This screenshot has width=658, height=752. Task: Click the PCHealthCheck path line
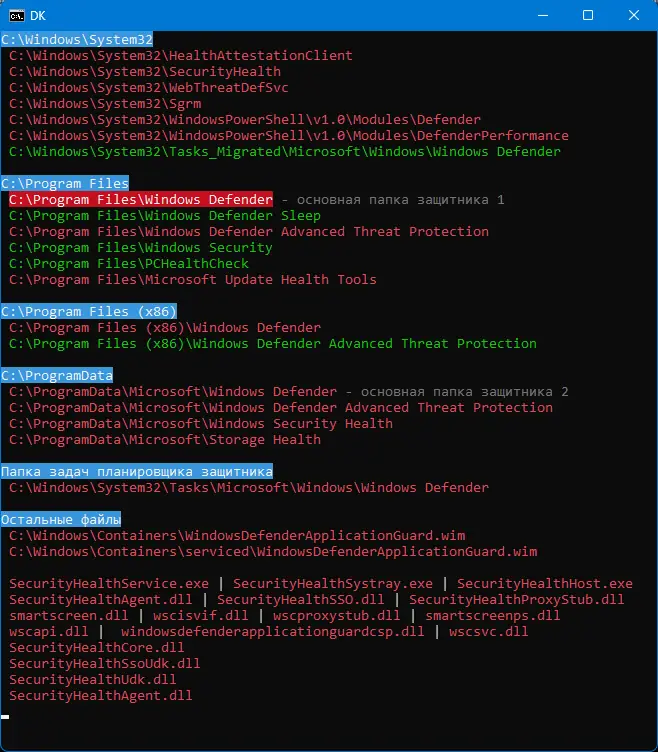pyautogui.click(x=129, y=263)
